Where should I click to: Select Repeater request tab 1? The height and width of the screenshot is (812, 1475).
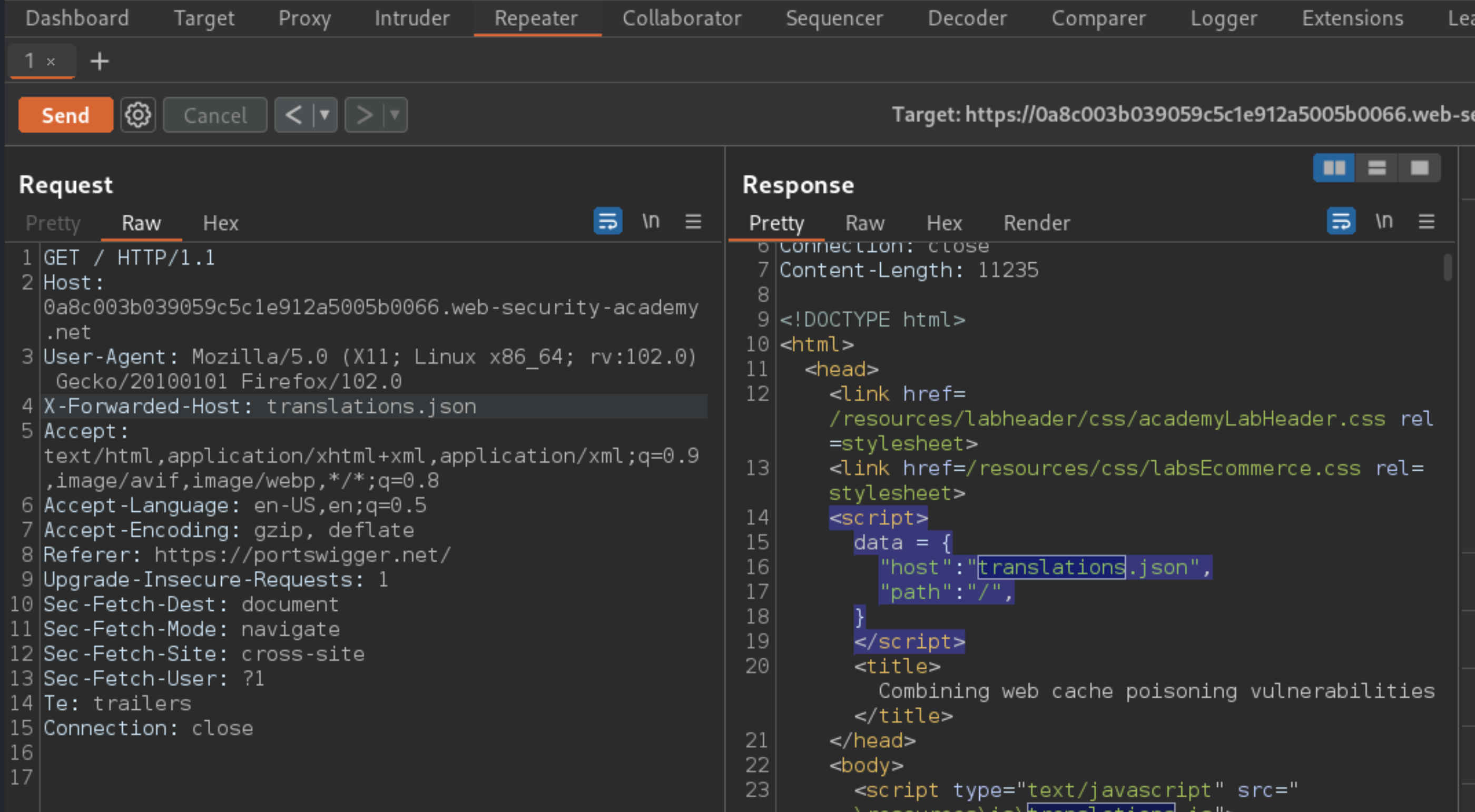(x=30, y=61)
